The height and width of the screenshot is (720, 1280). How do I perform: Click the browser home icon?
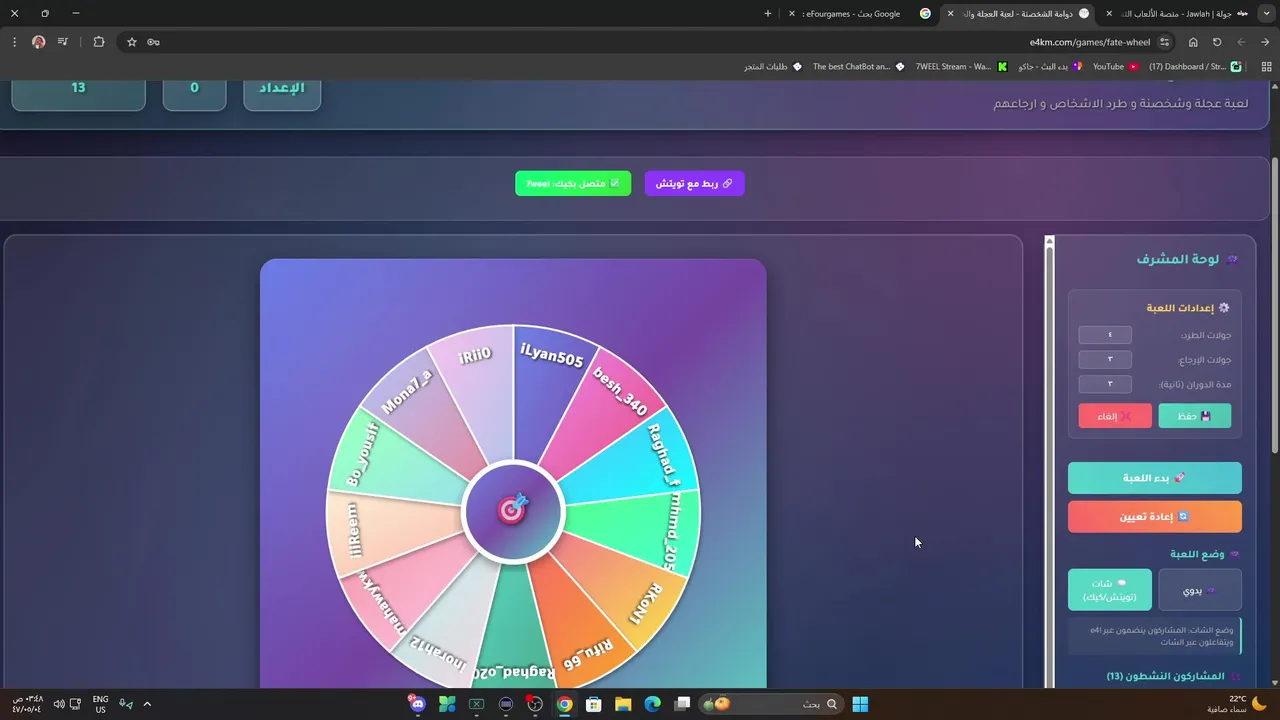pyautogui.click(x=1193, y=42)
